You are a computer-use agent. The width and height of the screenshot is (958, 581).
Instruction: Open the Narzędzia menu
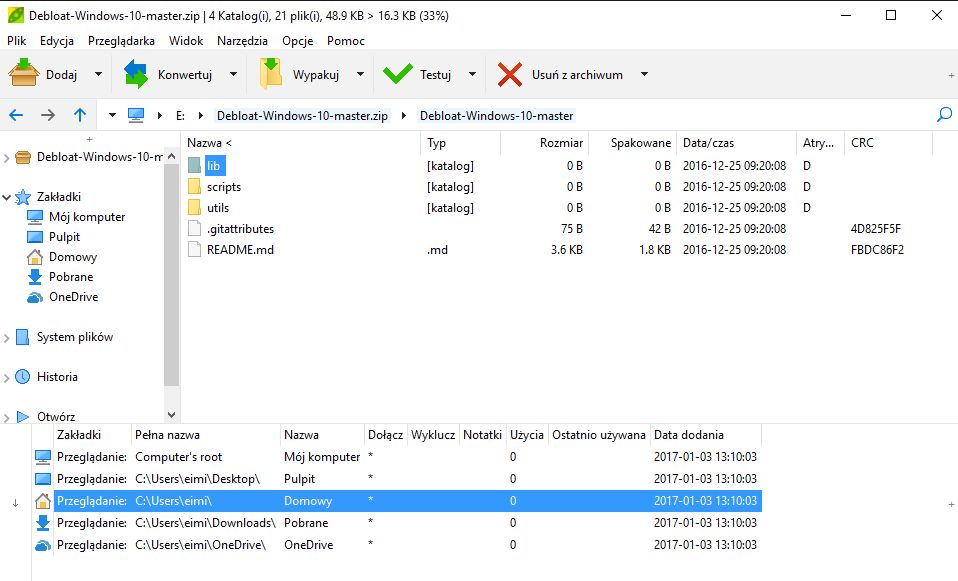click(242, 41)
